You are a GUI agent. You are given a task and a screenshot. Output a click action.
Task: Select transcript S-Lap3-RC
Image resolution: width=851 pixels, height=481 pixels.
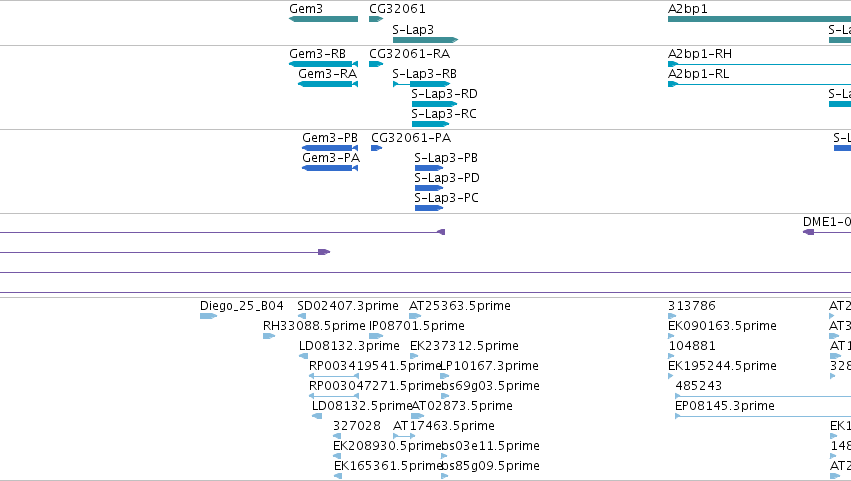tap(430, 124)
